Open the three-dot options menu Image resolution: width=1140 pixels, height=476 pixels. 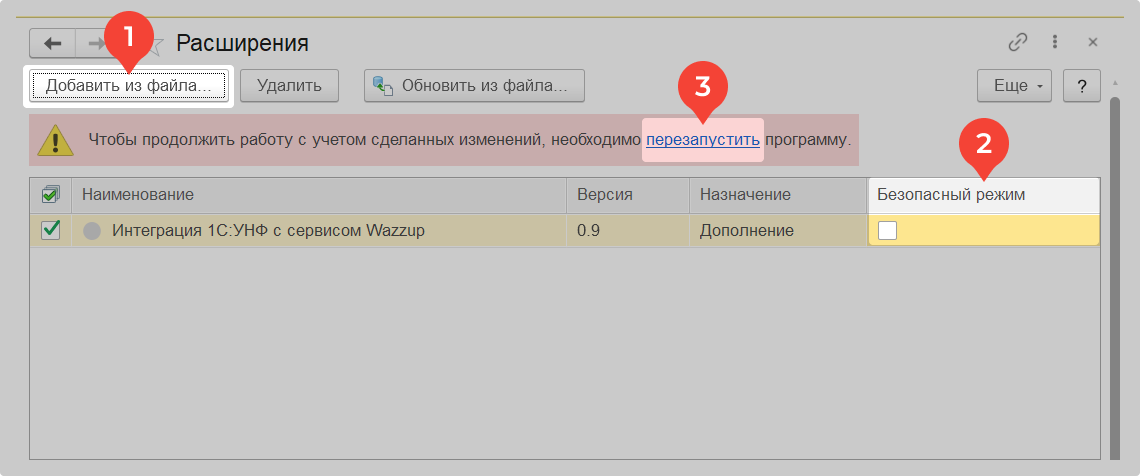1055,43
